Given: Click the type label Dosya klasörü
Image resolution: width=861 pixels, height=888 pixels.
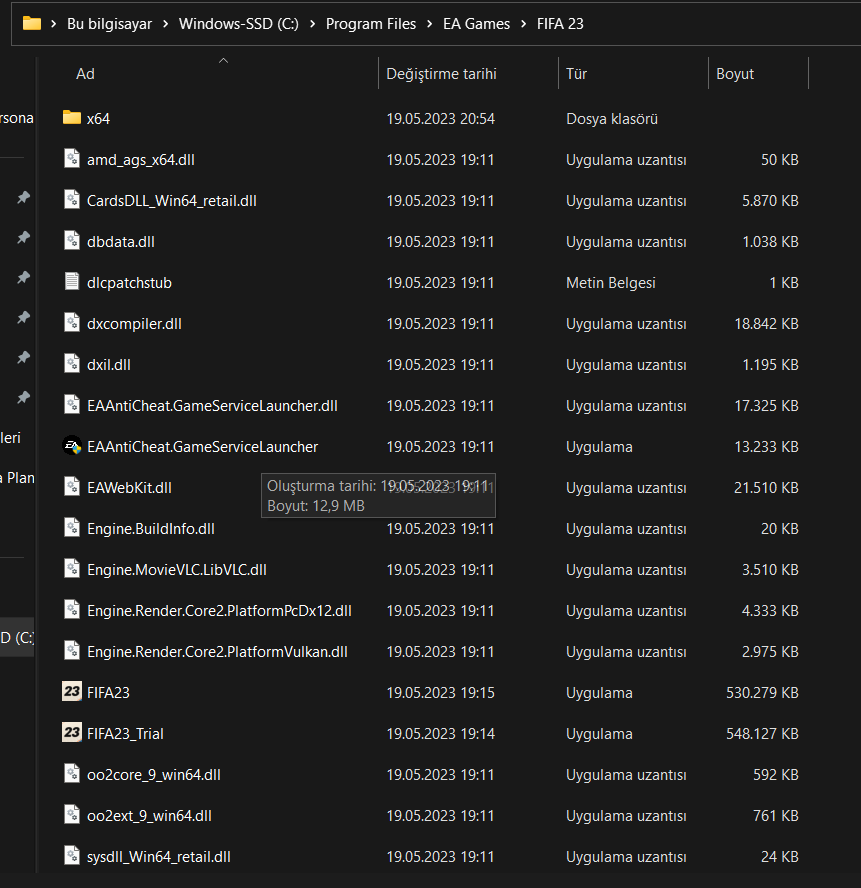Looking at the screenshot, I should click(612, 118).
